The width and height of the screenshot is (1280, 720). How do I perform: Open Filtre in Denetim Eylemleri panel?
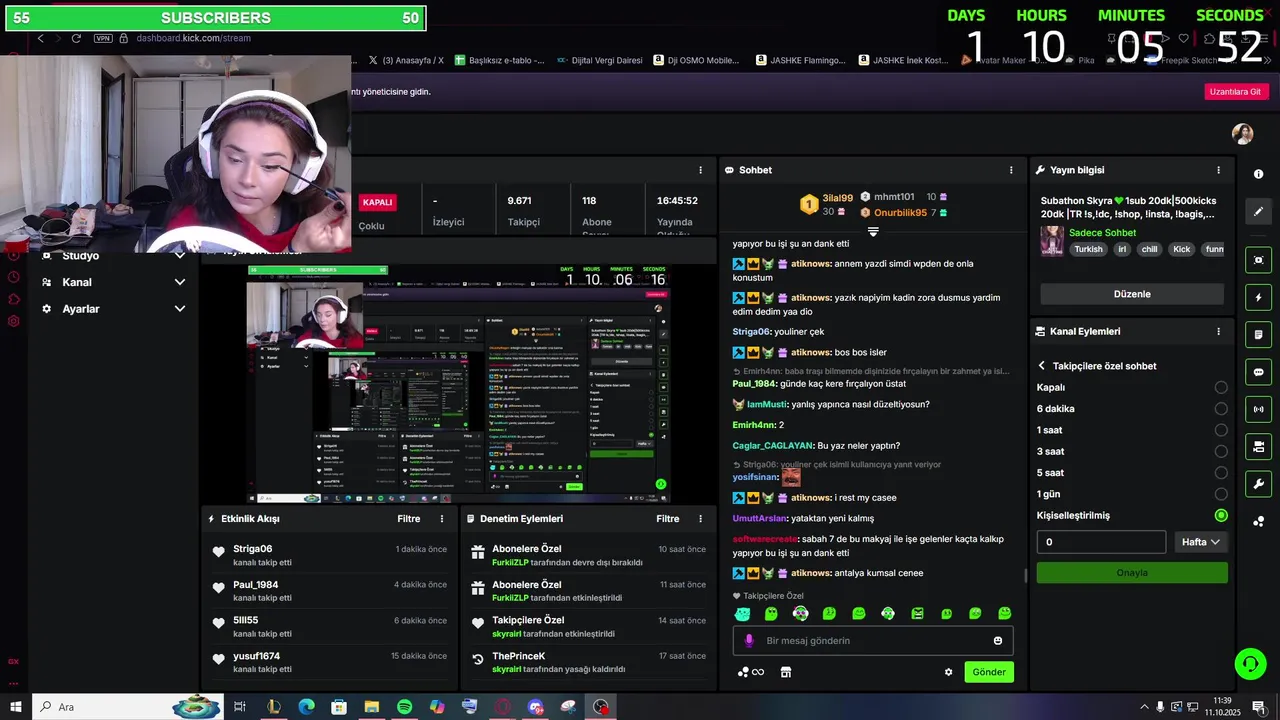pos(667,519)
